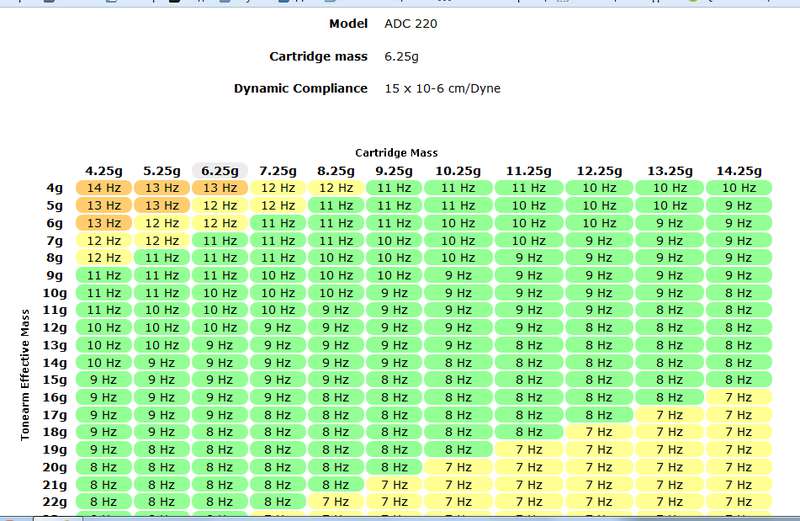Click the 13 Hz cell in 6g row

point(104,223)
